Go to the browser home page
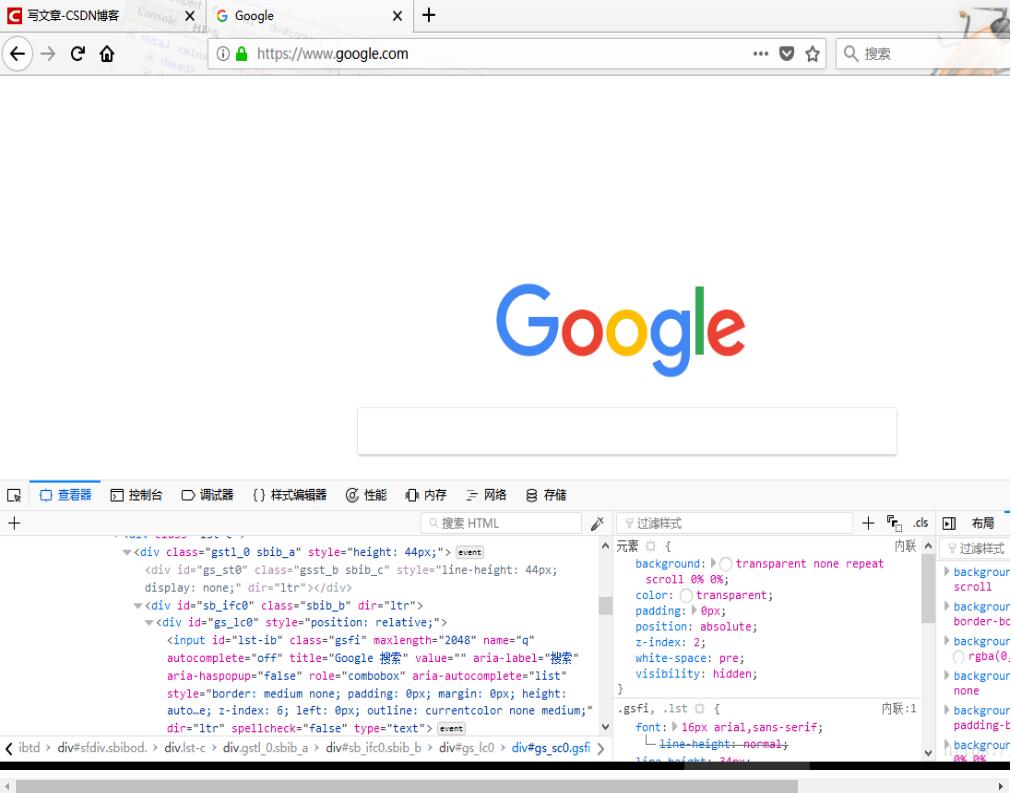This screenshot has height=793, width=1013. click(107, 54)
